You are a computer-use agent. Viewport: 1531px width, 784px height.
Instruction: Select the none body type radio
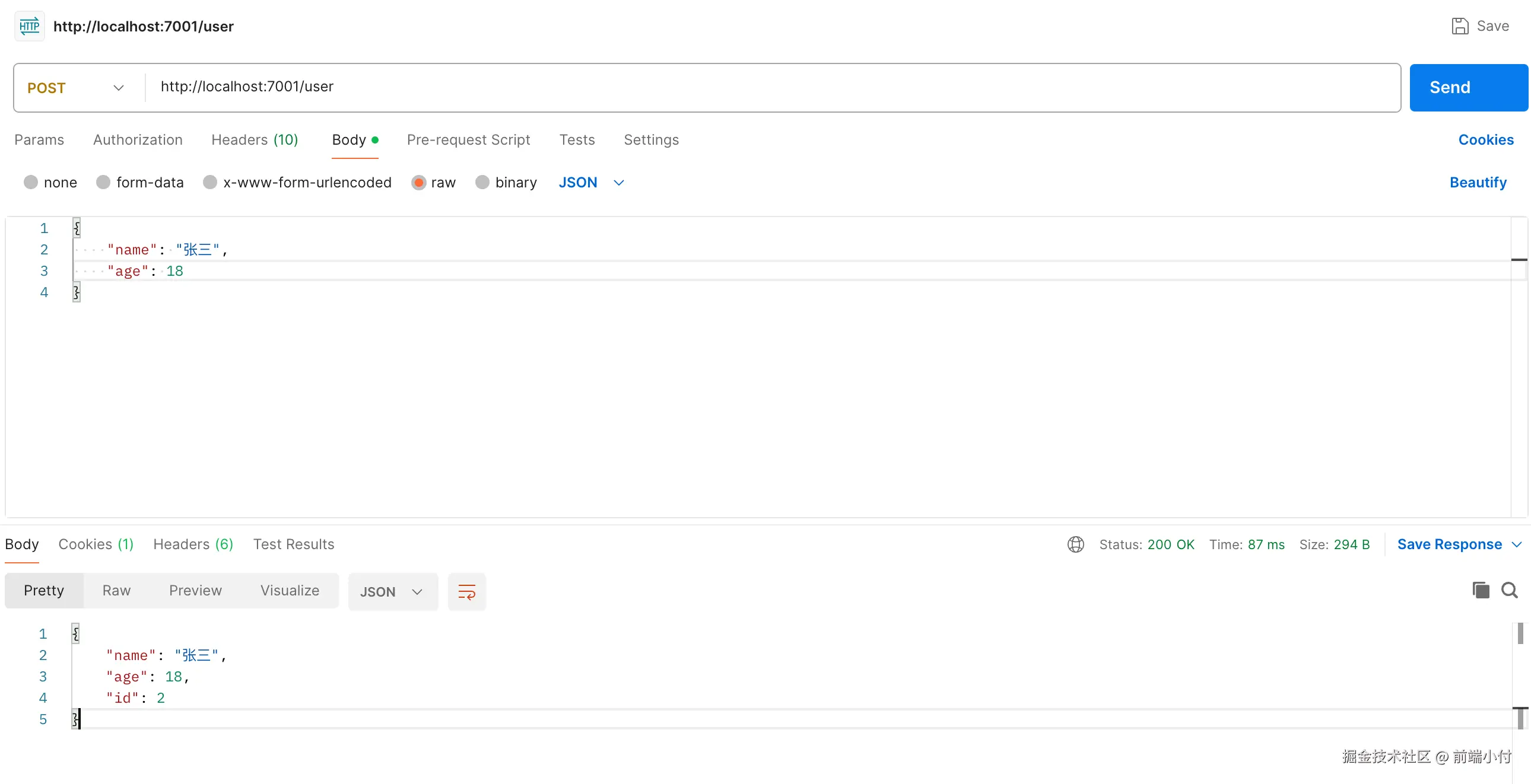tap(31, 182)
